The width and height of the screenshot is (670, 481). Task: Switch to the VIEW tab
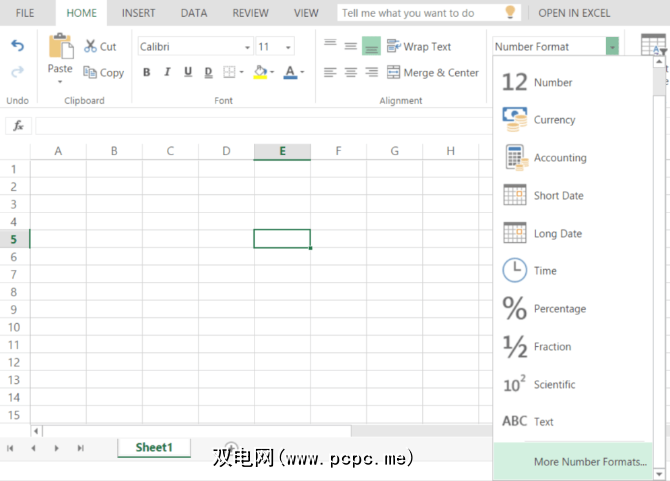pyautogui.click(x=306, y=13)
